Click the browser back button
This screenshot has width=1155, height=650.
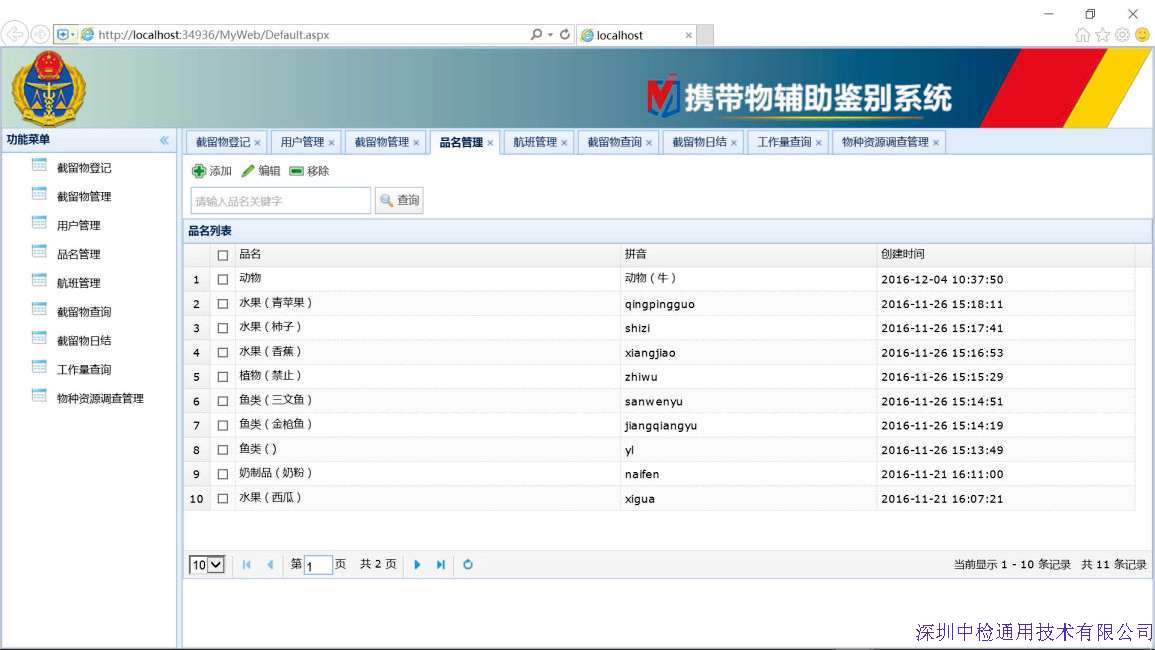pos(15,34)
